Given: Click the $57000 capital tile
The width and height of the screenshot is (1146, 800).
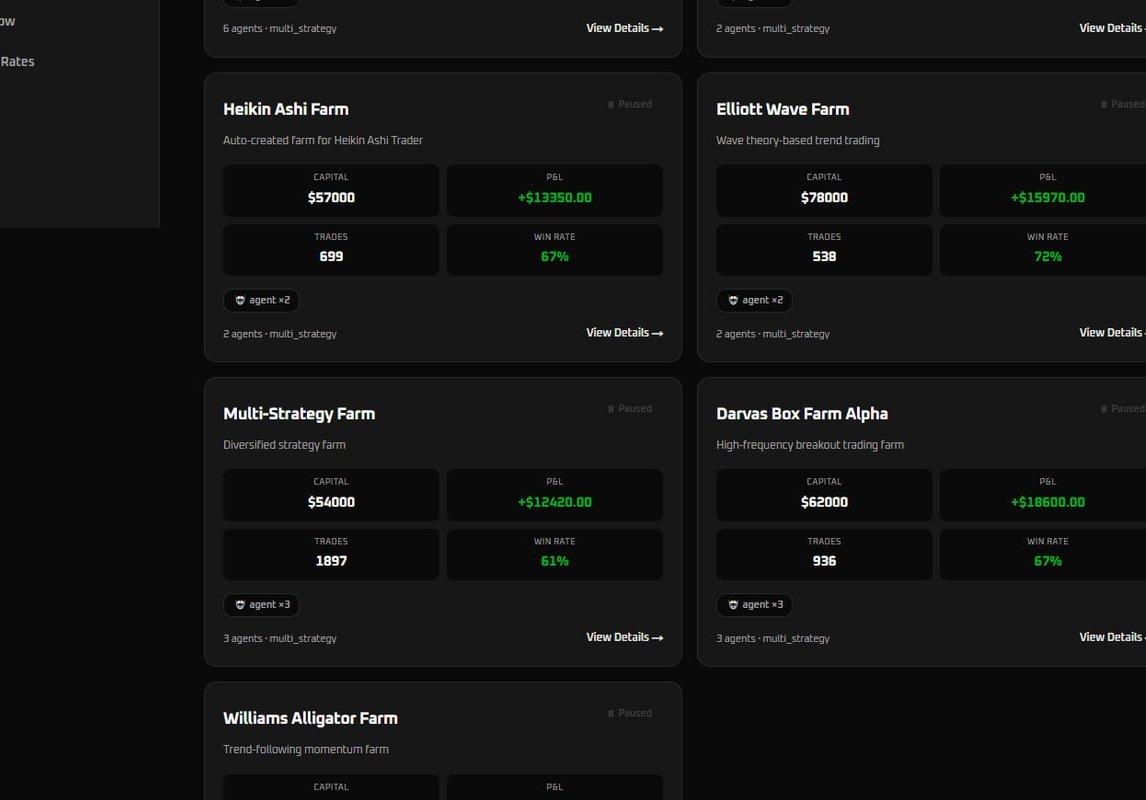Looking at the screenshot, I should click(x=331, y=190).
